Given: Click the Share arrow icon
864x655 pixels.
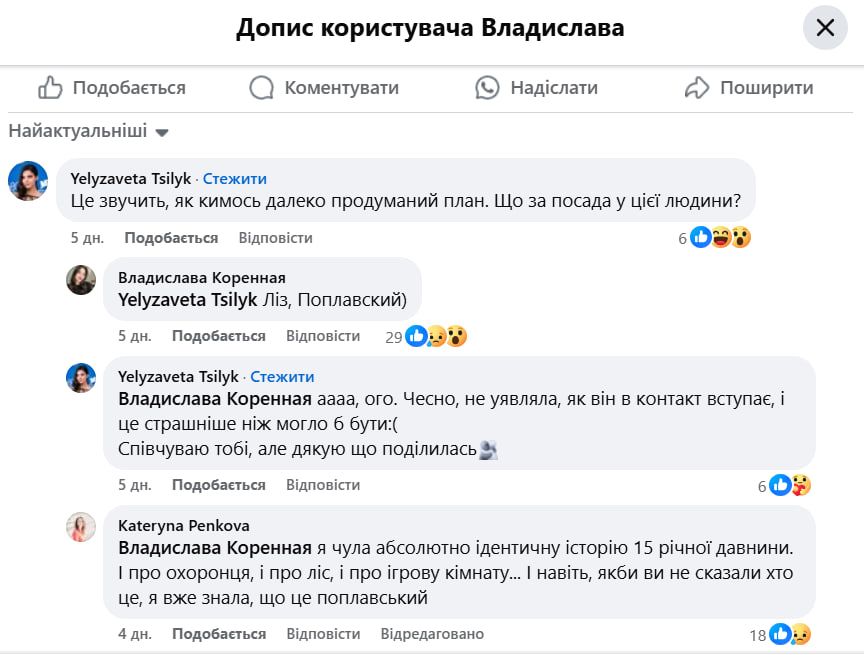Looking at the screenshot, I should pyautogui.click(x=697, y=88).
